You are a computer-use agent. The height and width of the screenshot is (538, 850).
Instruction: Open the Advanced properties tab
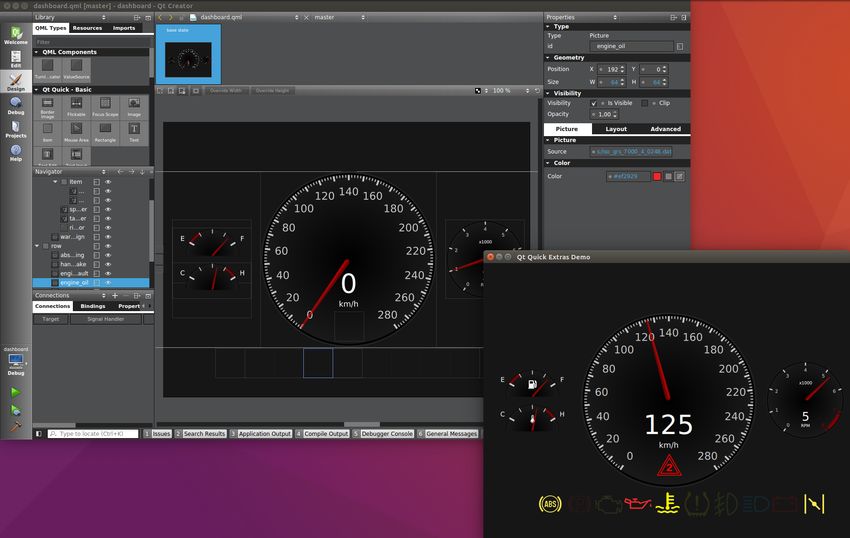point(665,129)
